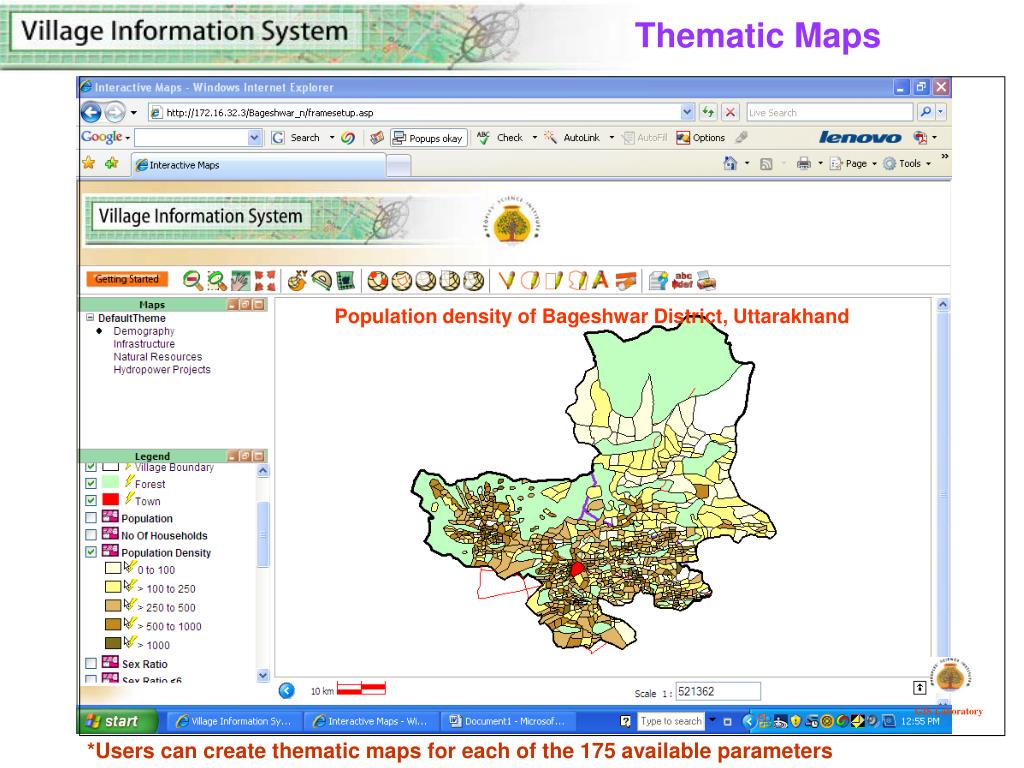1024x768 pixels.
Task: Click the map print icon in toolbar
Action: [707, 281]
